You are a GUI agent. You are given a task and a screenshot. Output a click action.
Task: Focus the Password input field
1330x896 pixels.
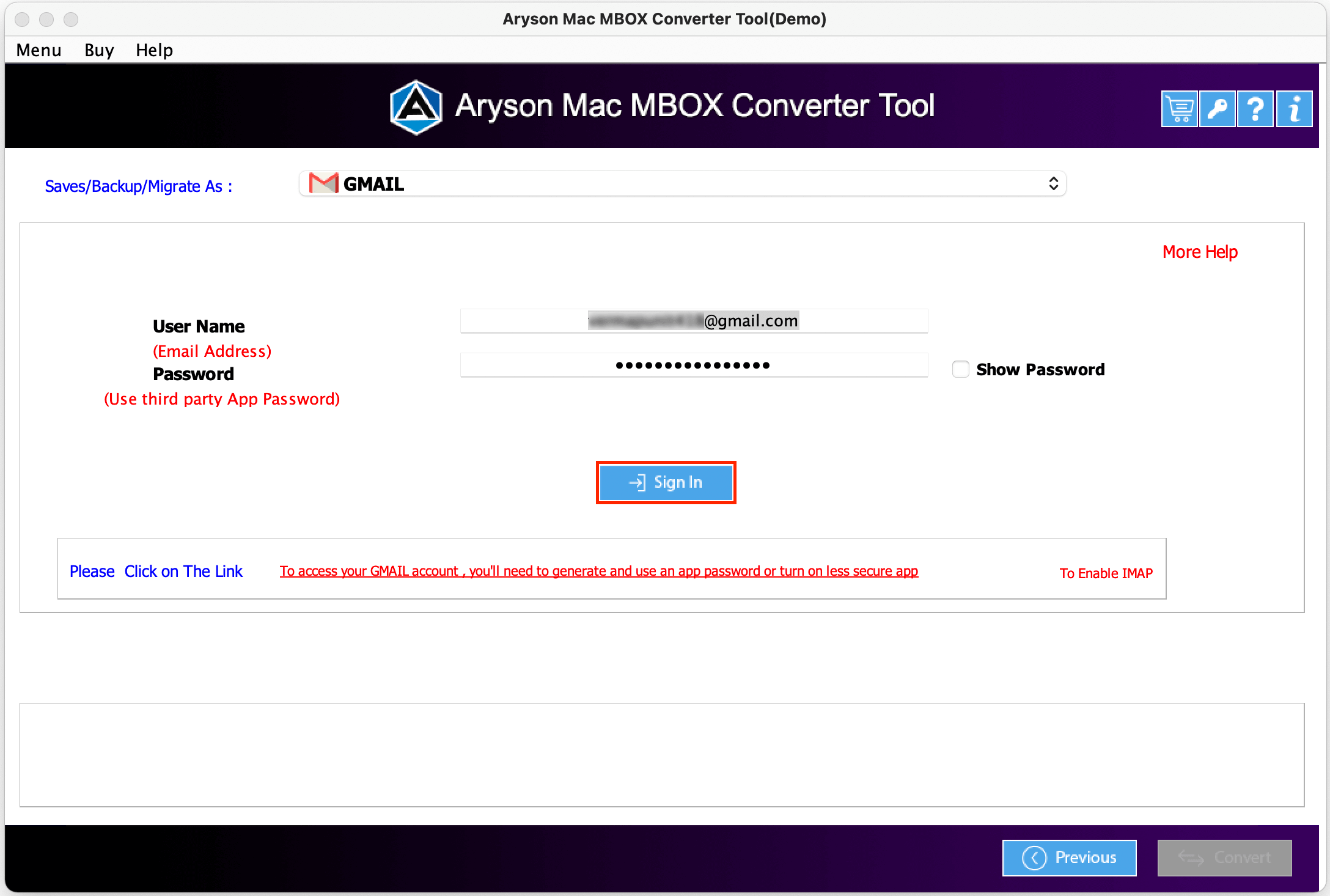coord(694,365)
